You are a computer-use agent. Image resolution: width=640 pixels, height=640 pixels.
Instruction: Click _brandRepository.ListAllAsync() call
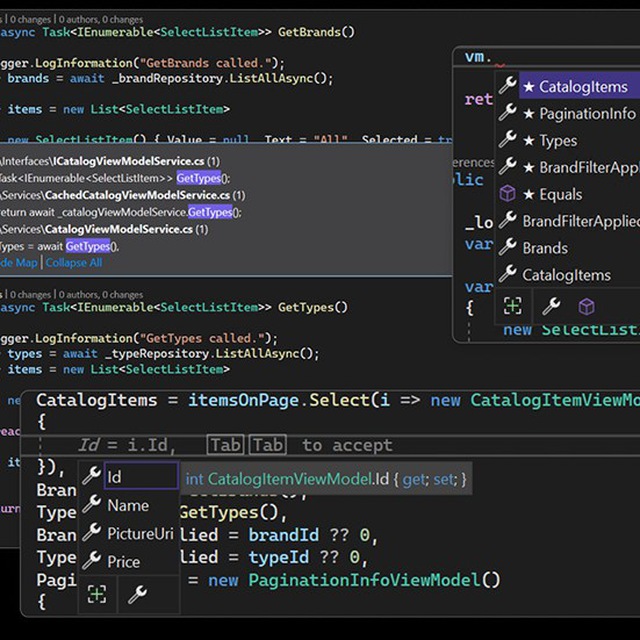tap(220, 78)
